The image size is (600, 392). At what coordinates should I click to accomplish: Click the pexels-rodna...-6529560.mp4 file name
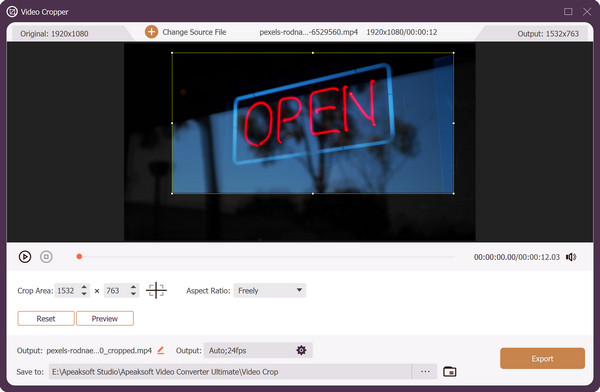[308, 32]
